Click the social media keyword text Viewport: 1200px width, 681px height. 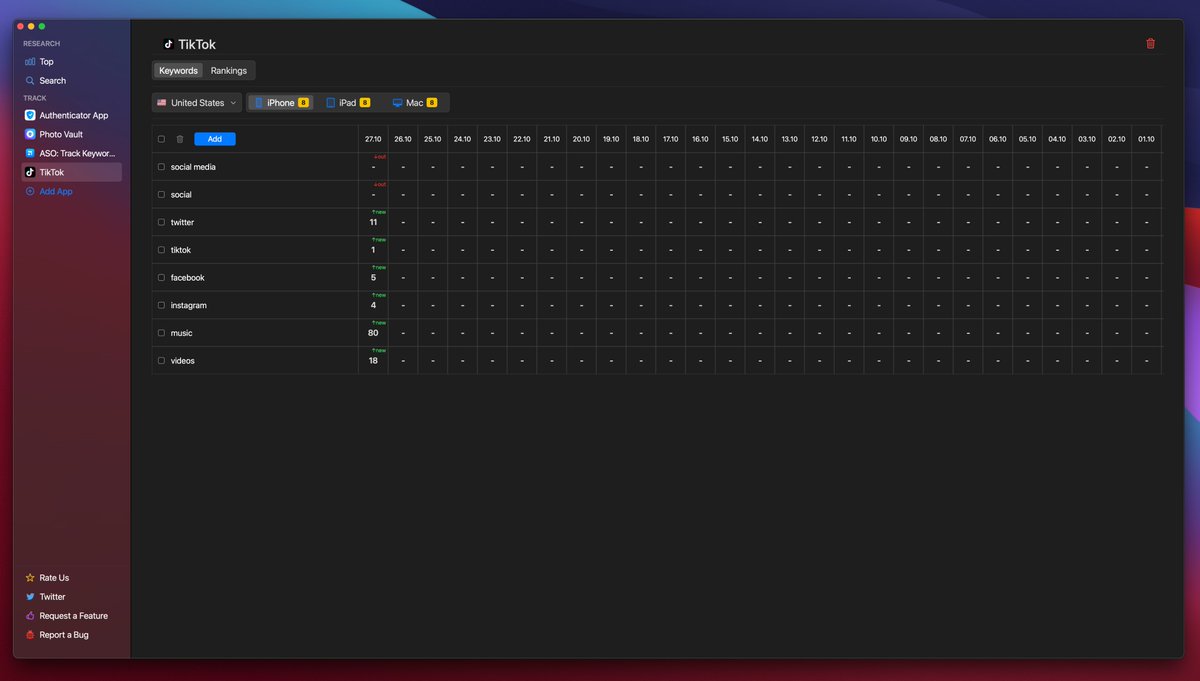[x=193, y=167]
